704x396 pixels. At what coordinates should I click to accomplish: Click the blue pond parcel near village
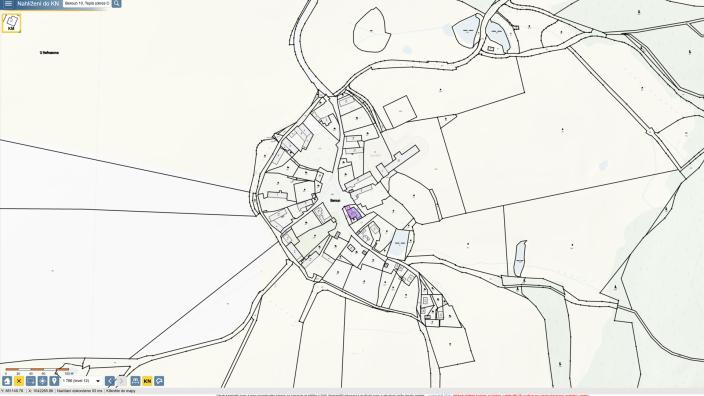[399, 244]
